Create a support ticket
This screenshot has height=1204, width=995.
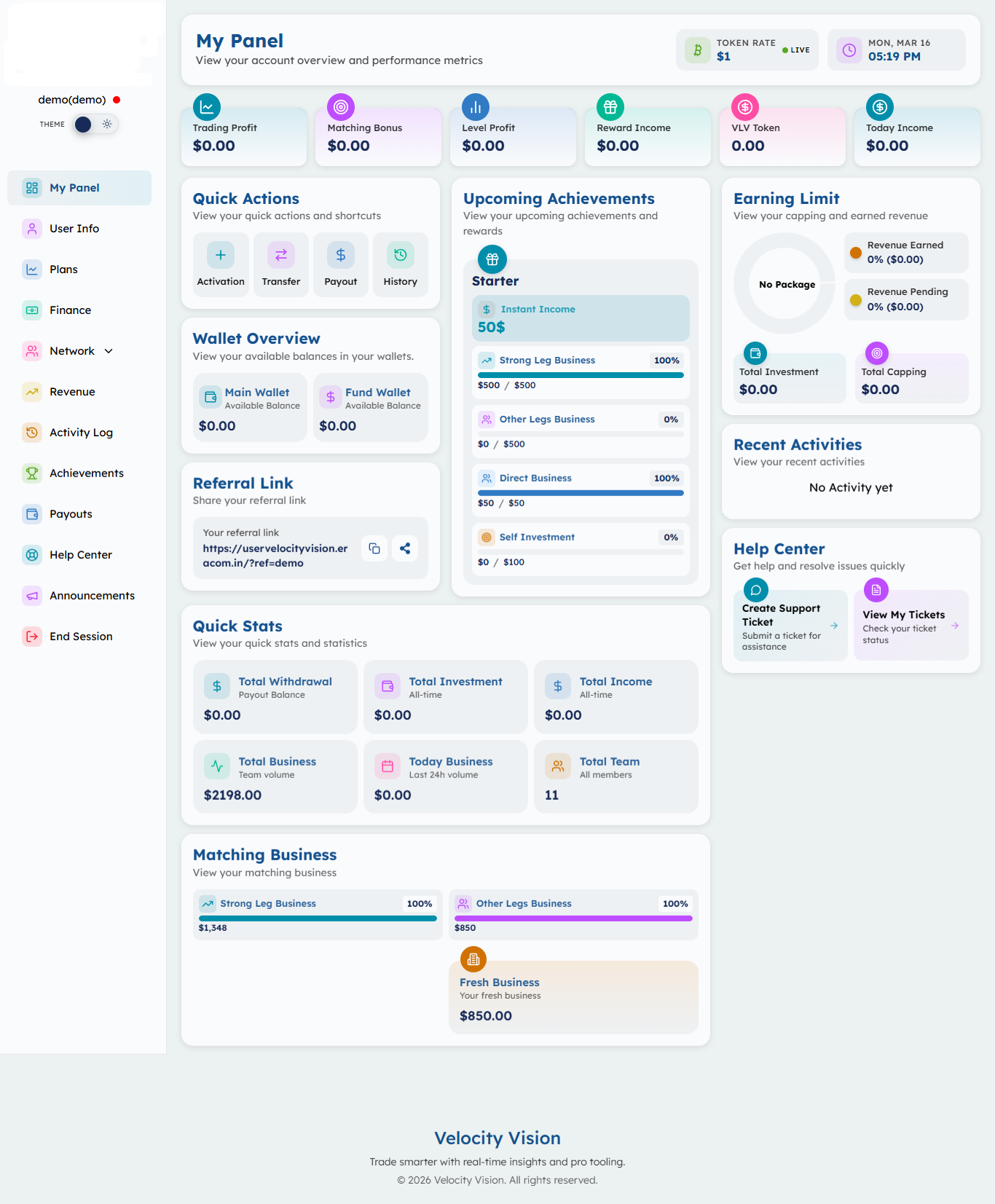pyautogui.click(x=790, y=626)
